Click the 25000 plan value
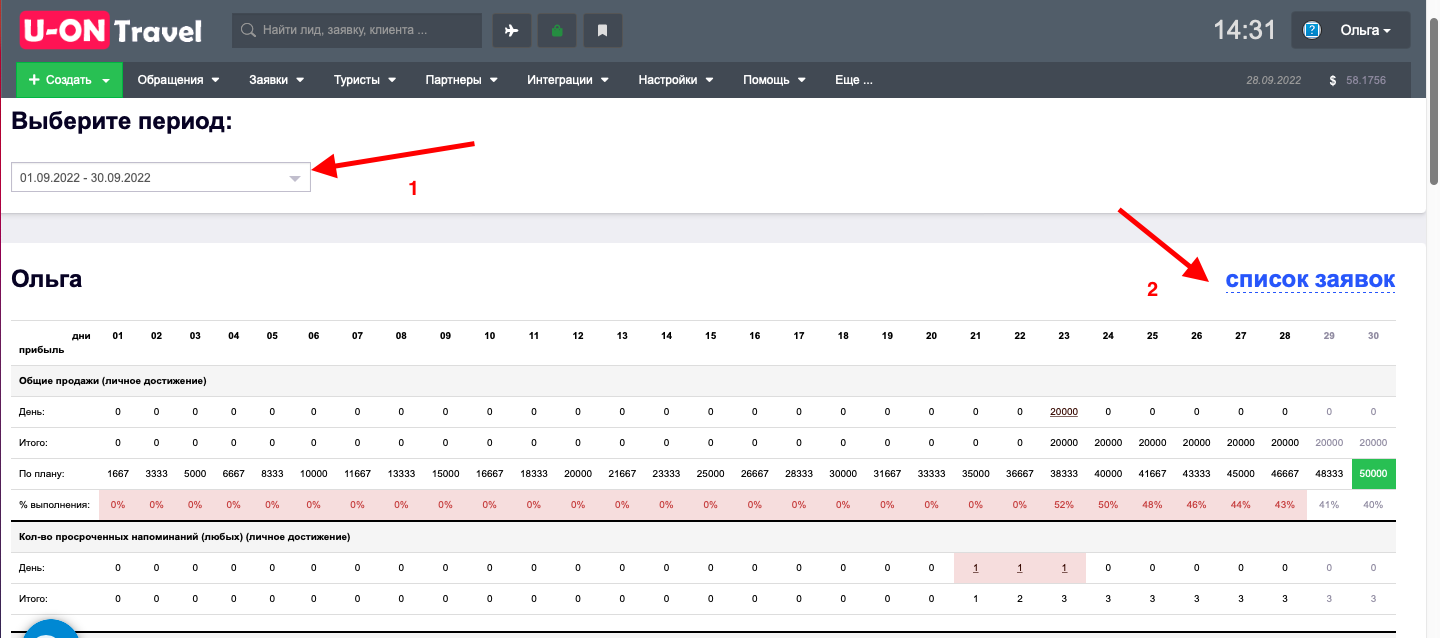The image size is (1440, 638). (710, 474)
